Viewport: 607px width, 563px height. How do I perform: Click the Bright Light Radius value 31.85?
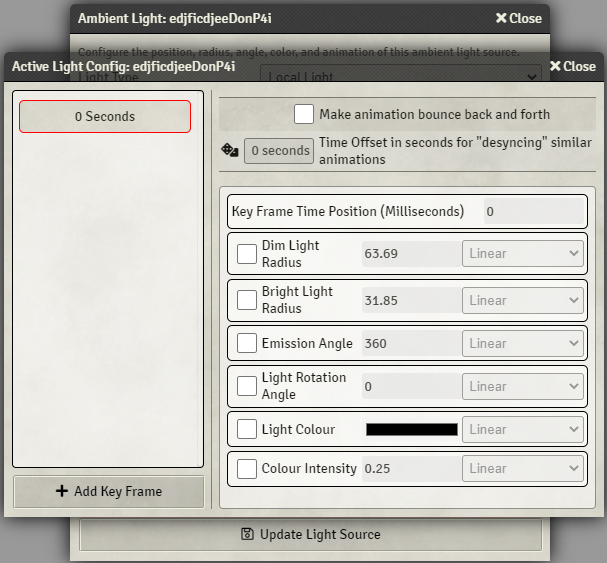click(x=412, y=300)
